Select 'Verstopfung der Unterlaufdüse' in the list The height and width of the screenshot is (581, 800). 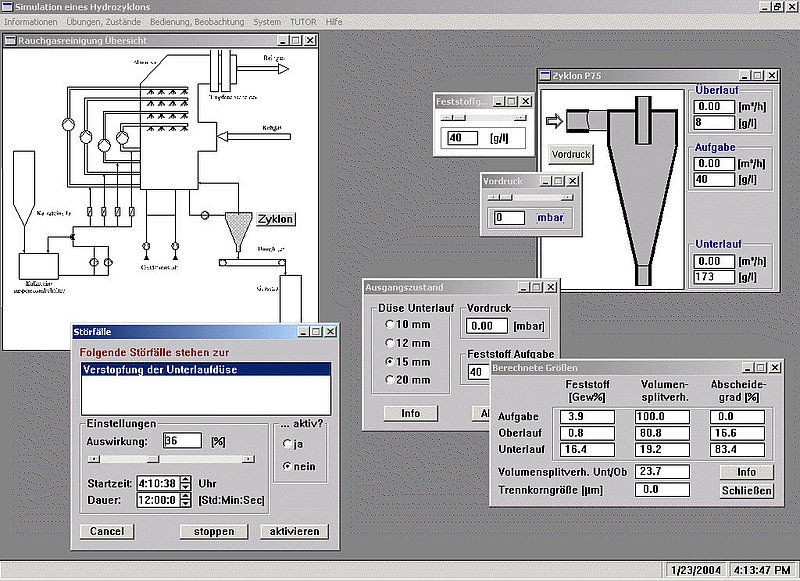pos(206,369)
